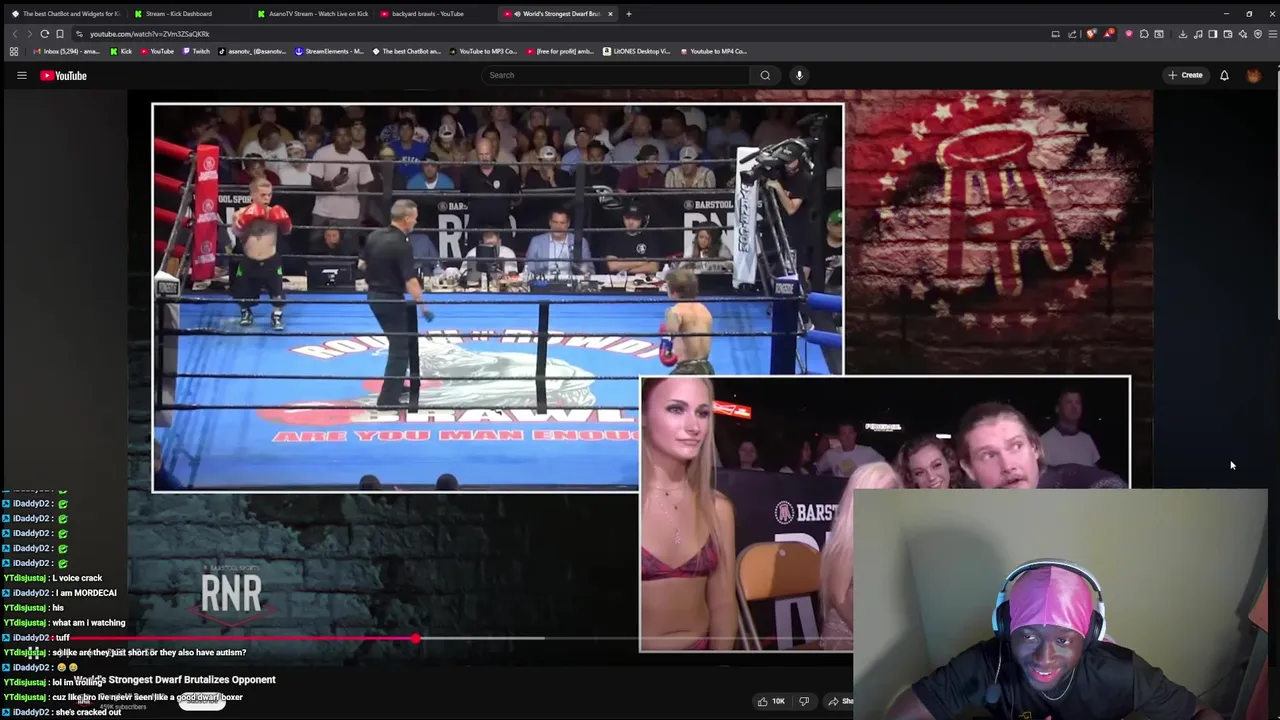
Task: Open the account avatar menu
Action: click(x=1253, y=75)
